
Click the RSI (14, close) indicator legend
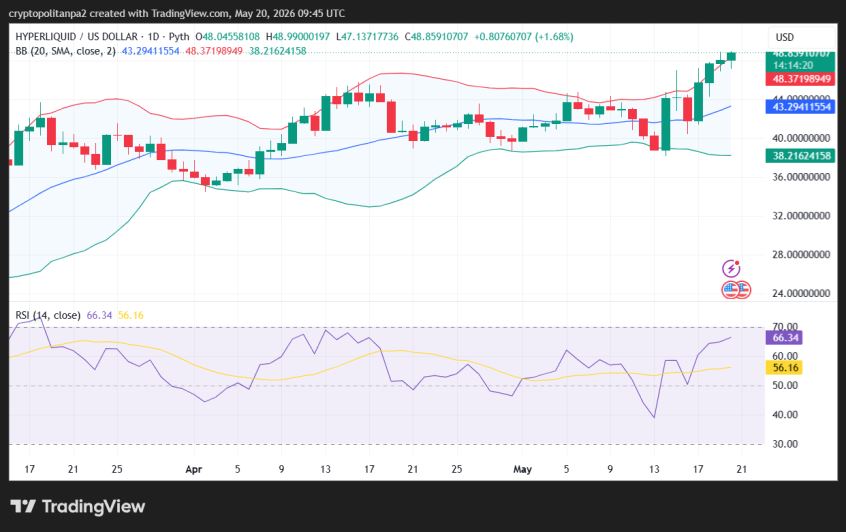[47, 315]
